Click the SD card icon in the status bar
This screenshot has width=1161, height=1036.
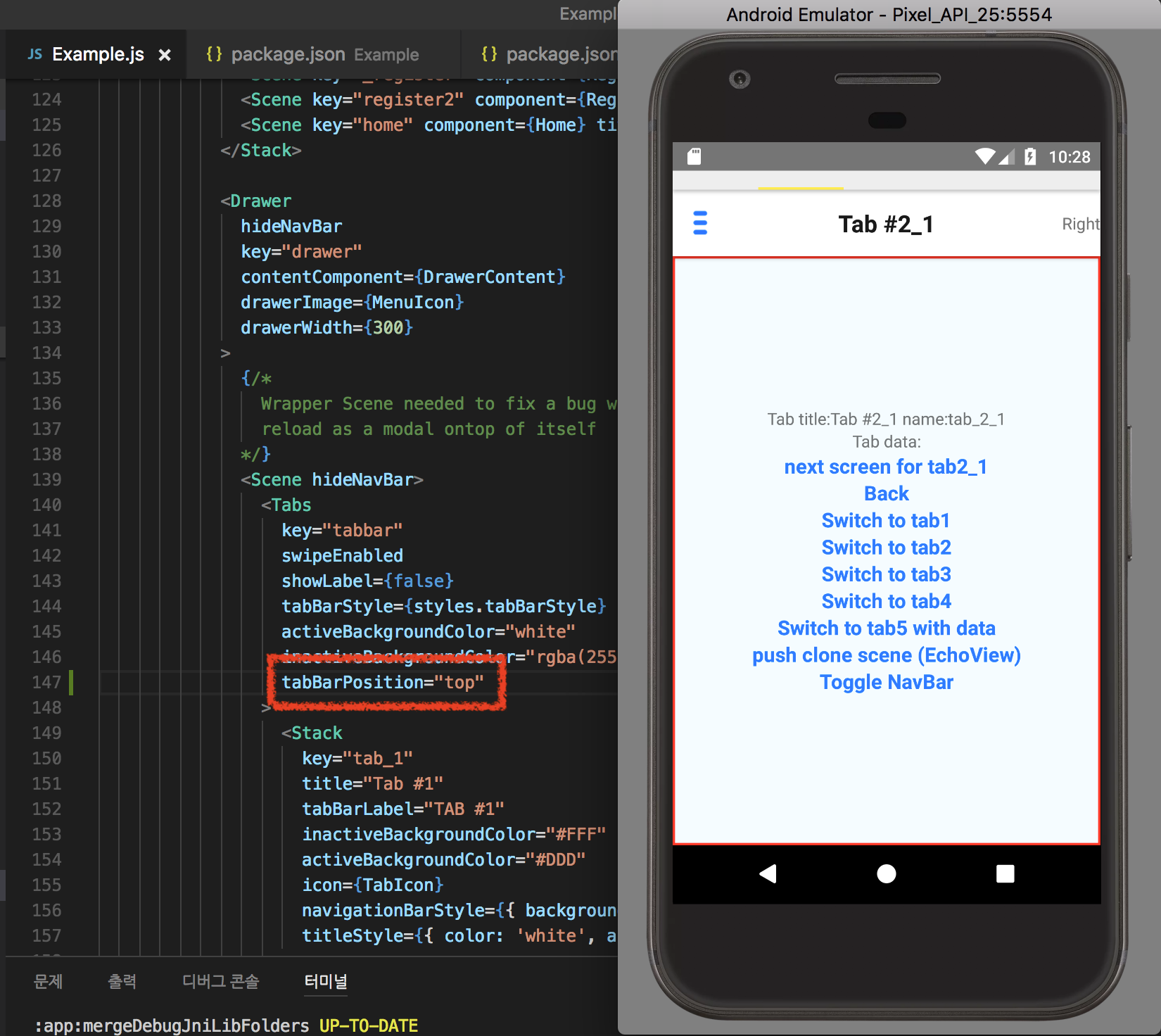coord(694,156)
